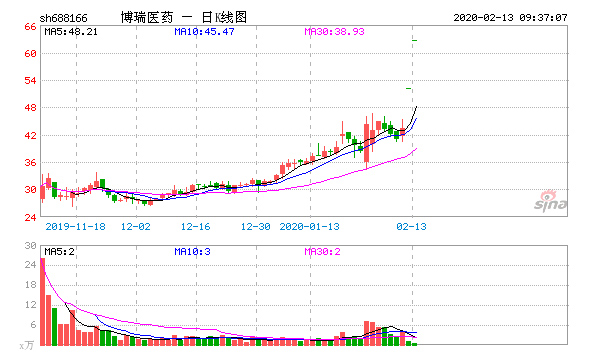Click the green candlestick mark near 52
This screenshot has height=361, width=589.
click(408, 88)
